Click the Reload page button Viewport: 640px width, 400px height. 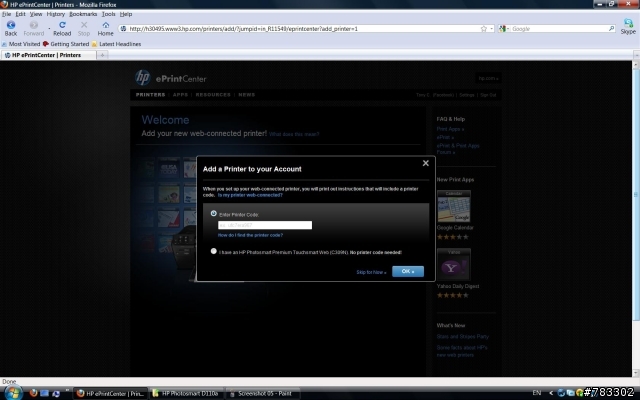62,29
